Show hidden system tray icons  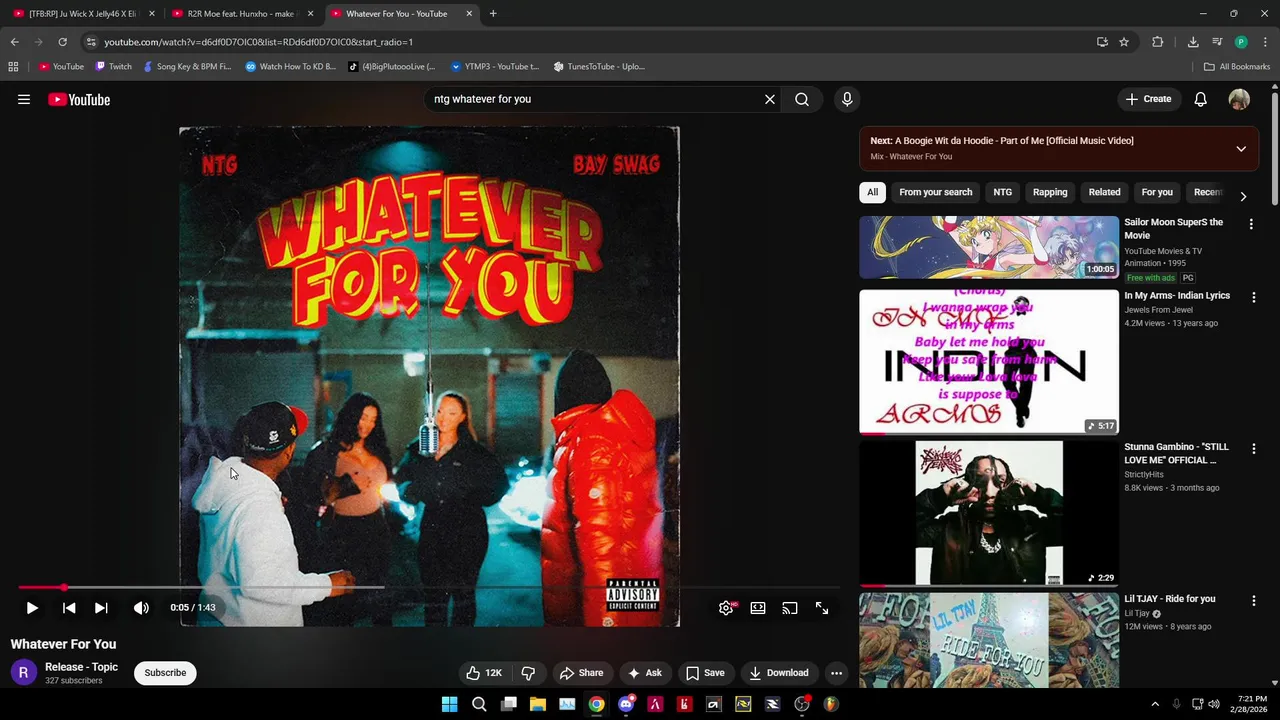click(x=1155, y=704)
